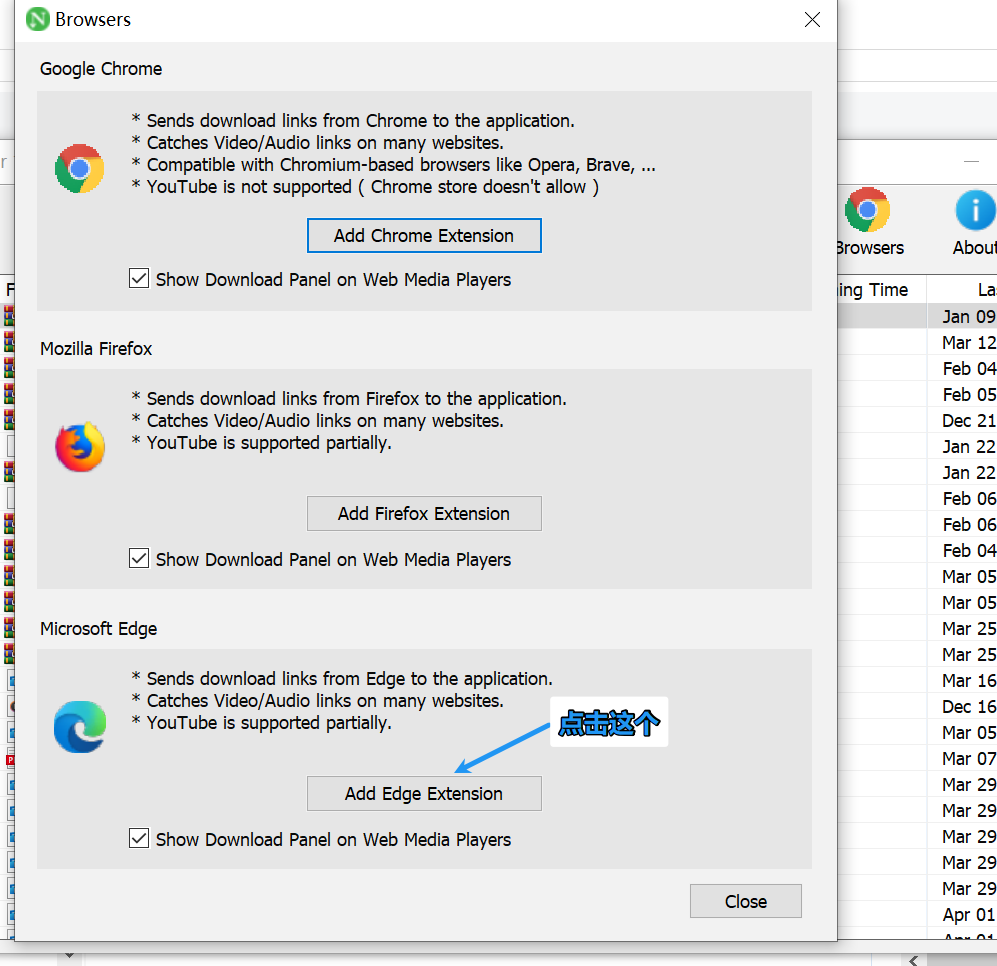Select the Mar 16 date cell
Screen dimensions: 997x966
pos(968,680)
